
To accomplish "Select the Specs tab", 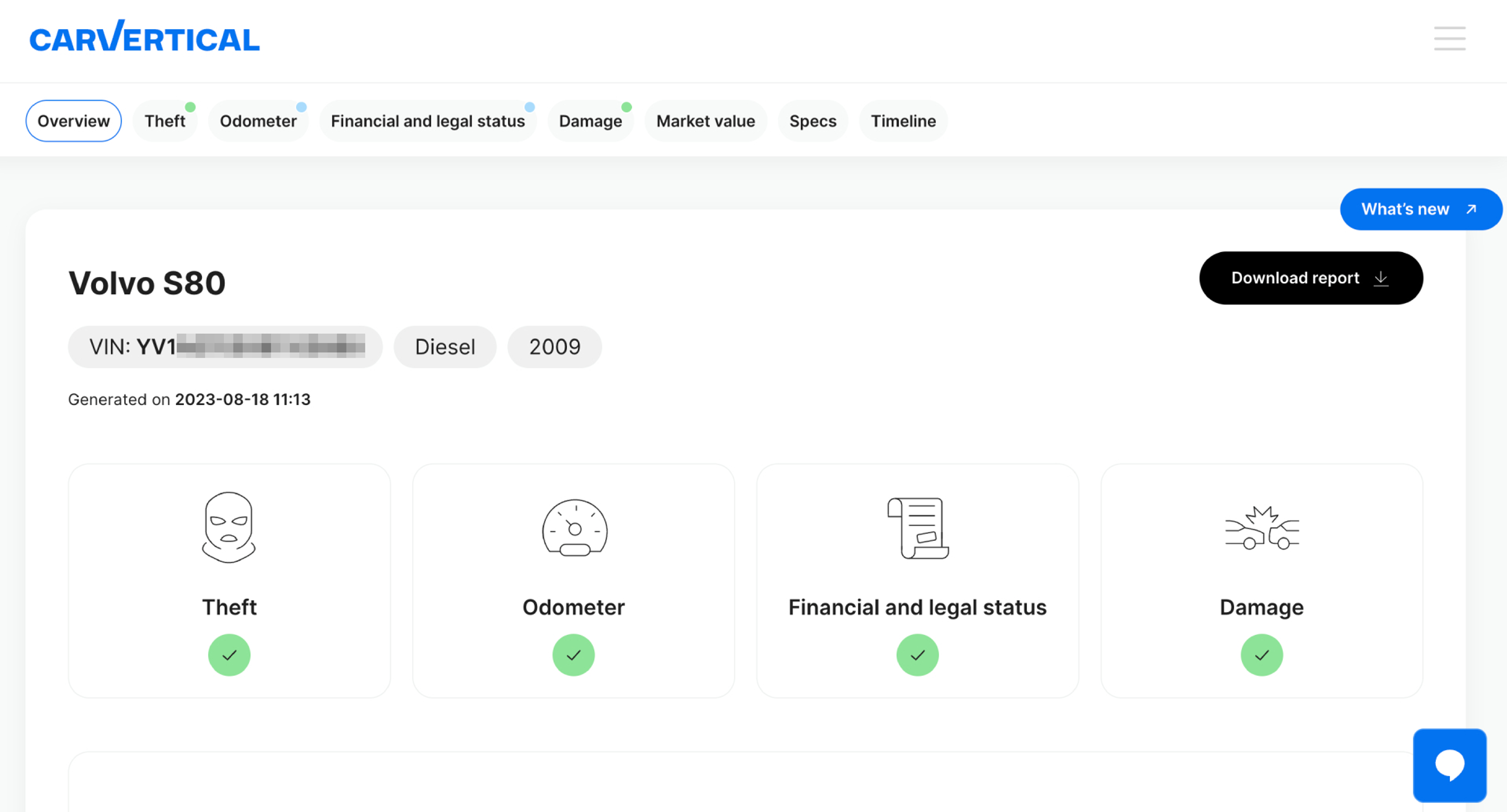I will pyautogui.click(x=812, y=121).
